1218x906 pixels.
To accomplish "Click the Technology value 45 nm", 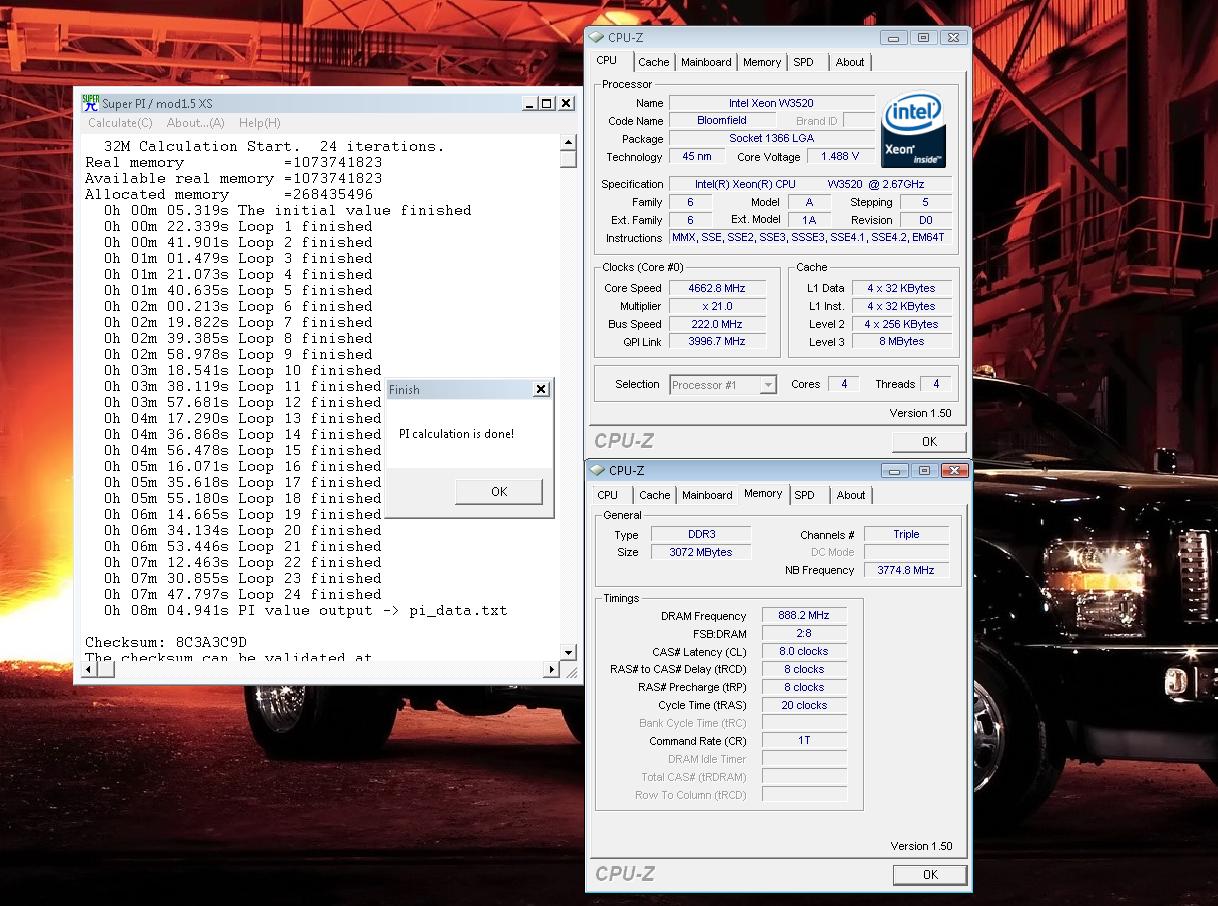I will pos(697,156).
